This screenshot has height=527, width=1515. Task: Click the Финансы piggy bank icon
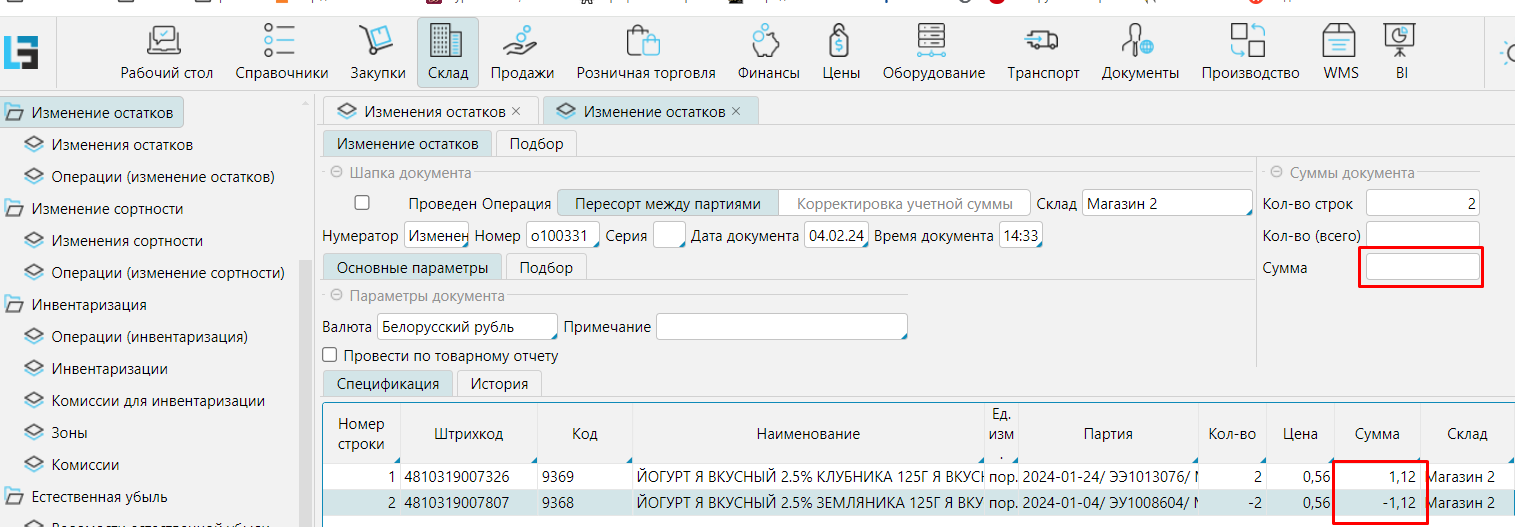[x=768, y=42]
